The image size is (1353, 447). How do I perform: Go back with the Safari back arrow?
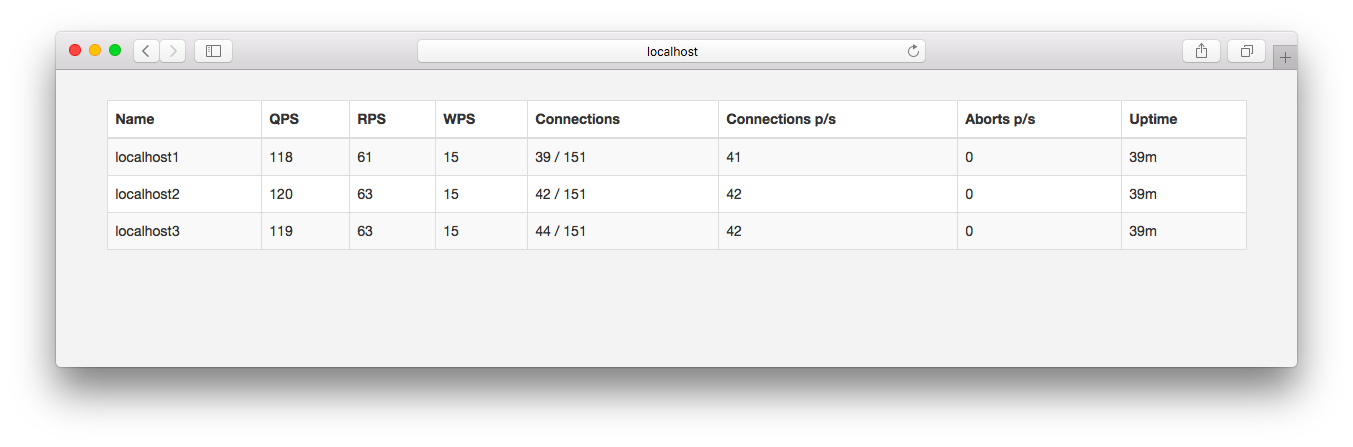click(146, 51)
